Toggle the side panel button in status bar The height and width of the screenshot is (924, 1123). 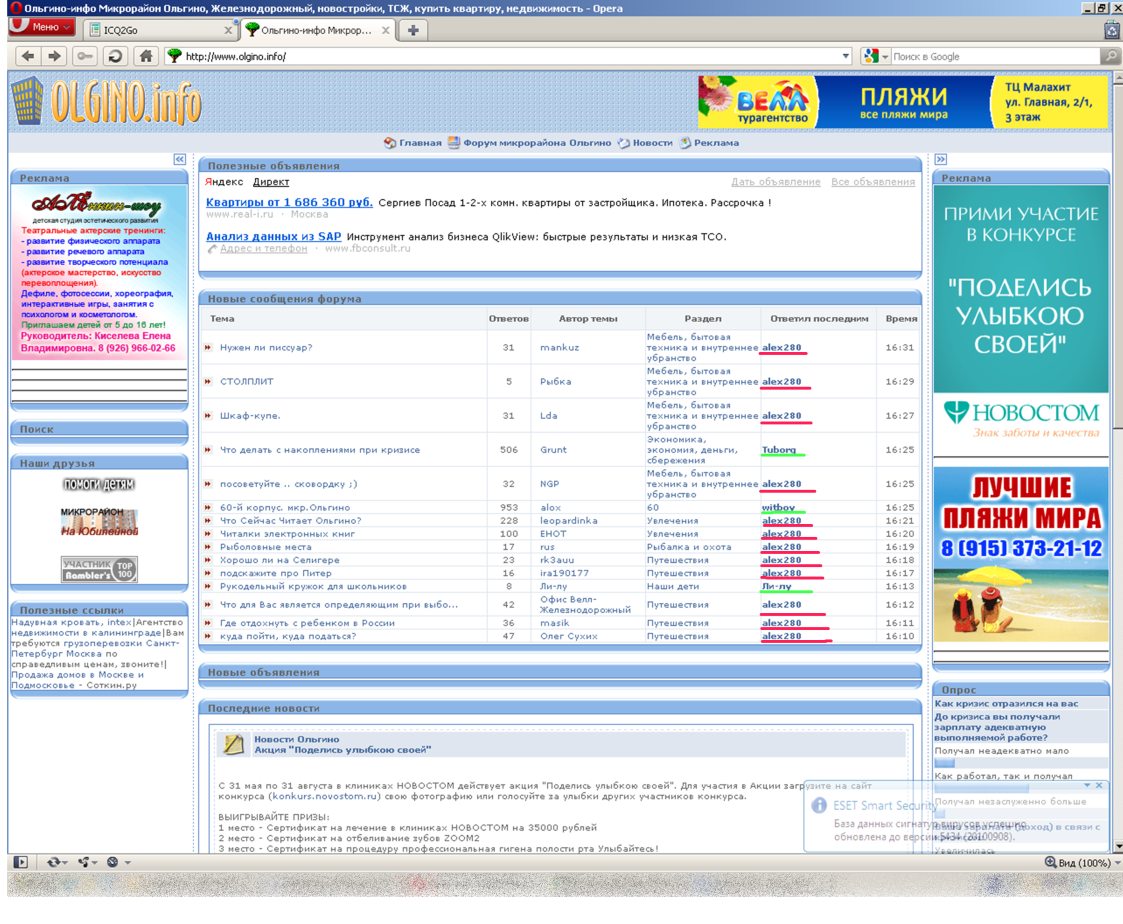coord(21,862)
